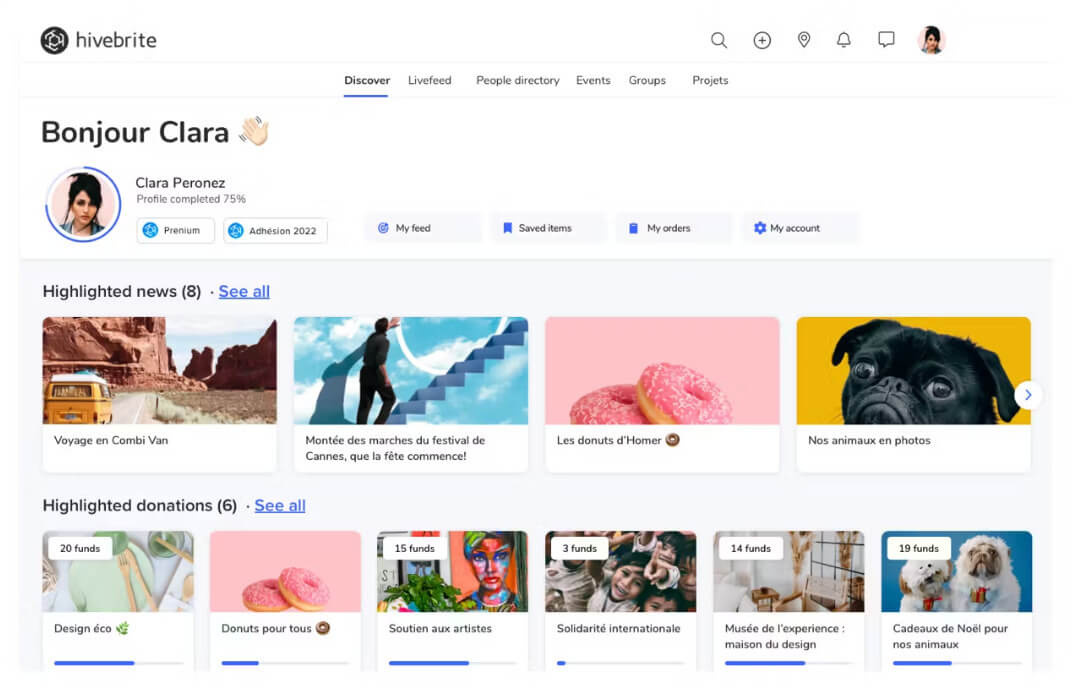Click the map location pin icon
This screenshot has width=1077, height=689.
click(x=803, y=40)
